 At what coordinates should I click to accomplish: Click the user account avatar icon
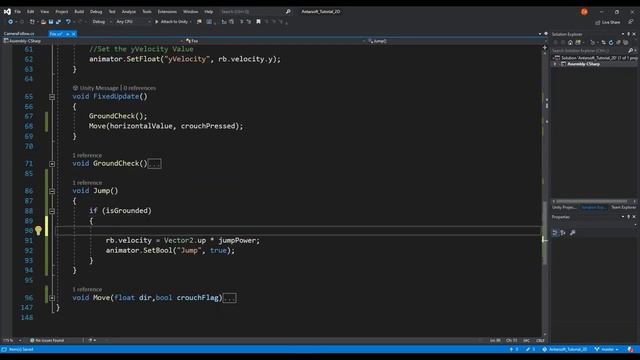click(584, 11)
